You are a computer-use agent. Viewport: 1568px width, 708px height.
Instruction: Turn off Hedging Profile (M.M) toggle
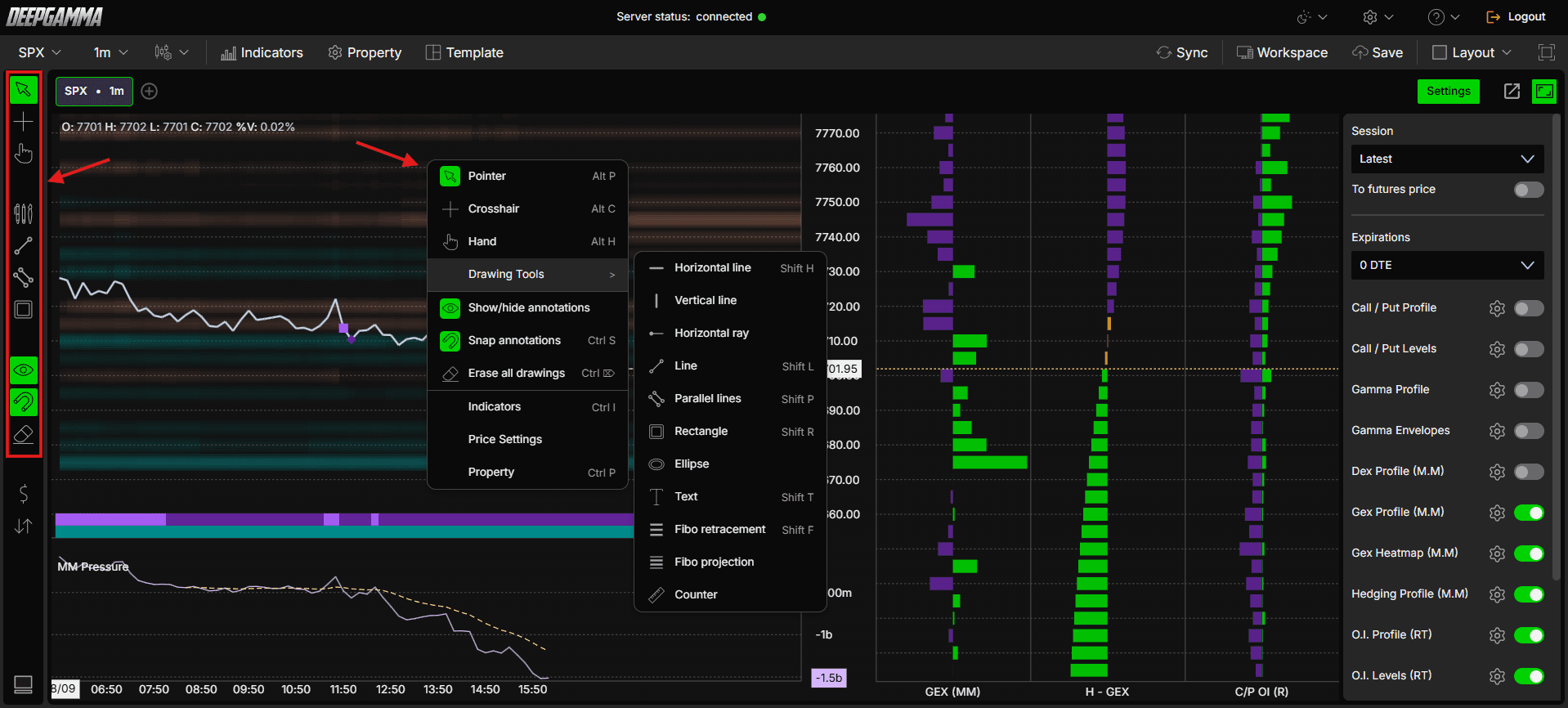(1529, 594)
